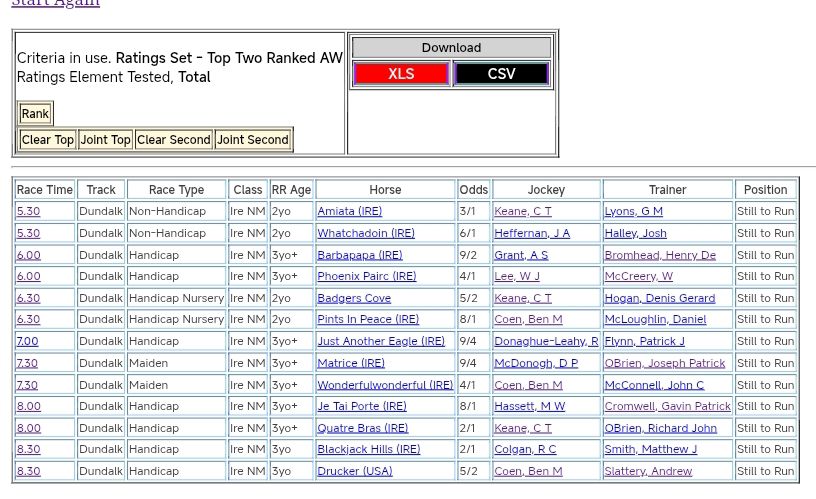The width and height of the screenshot is (816, 499).
Task: View trainer Cromwell, Gavin Patrick
Action: point(667,406)
